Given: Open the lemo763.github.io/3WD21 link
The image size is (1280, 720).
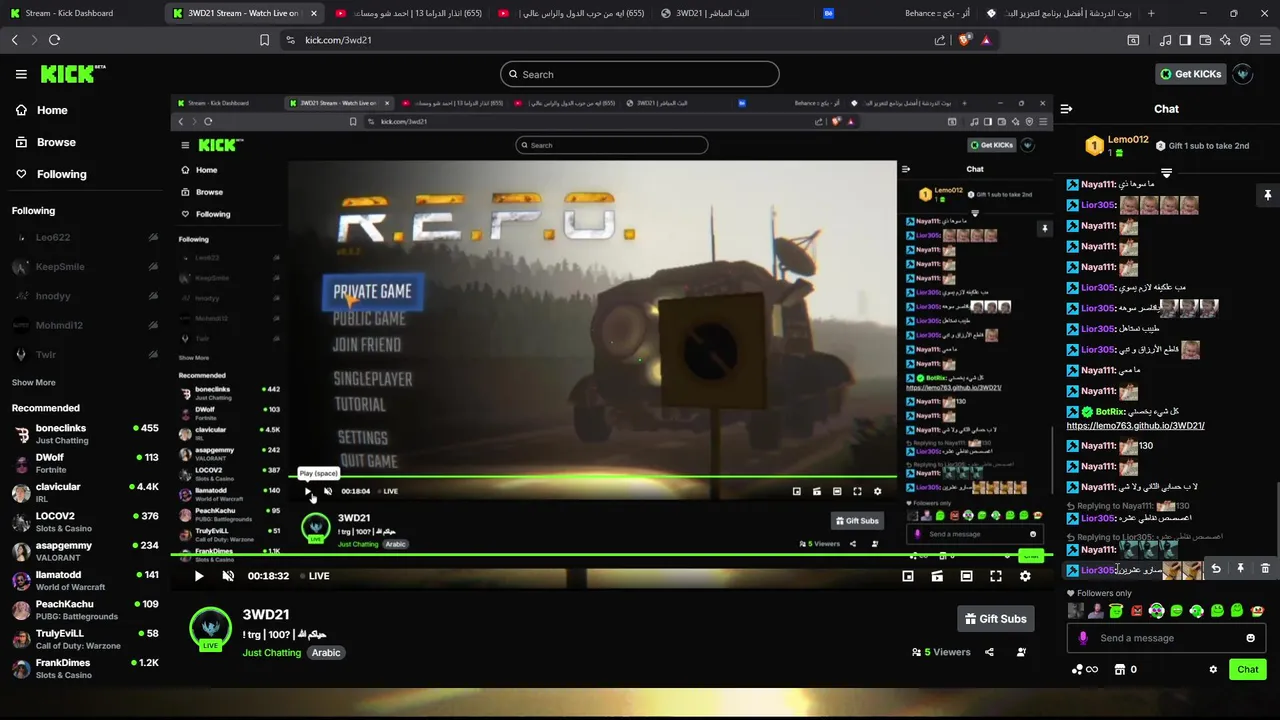Looking at the screenshot, I should [1135, 426].
